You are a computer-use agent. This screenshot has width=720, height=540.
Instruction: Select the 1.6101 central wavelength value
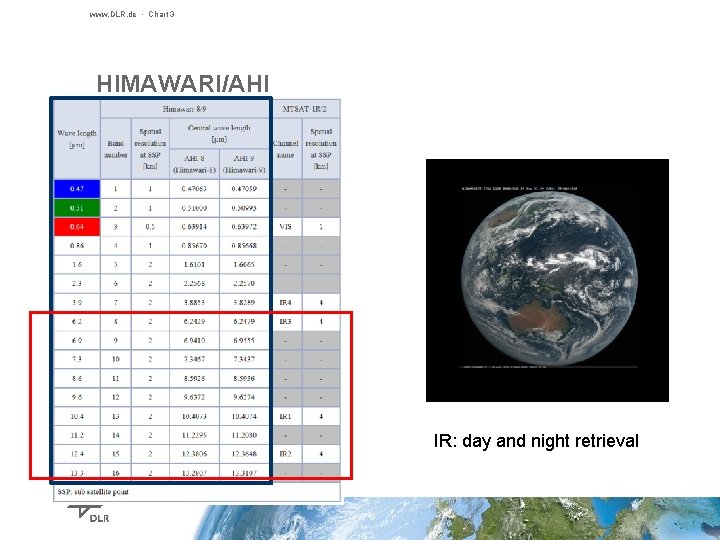pyautogui.click(x=194, y=264)
